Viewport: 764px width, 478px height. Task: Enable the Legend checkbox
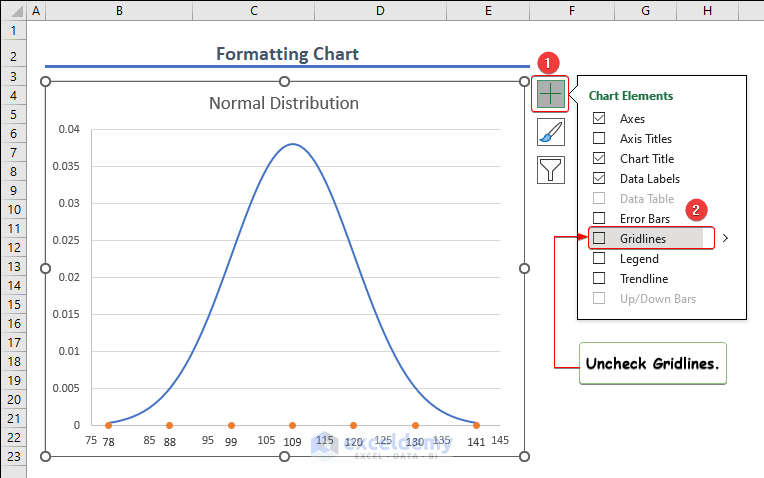599,259
